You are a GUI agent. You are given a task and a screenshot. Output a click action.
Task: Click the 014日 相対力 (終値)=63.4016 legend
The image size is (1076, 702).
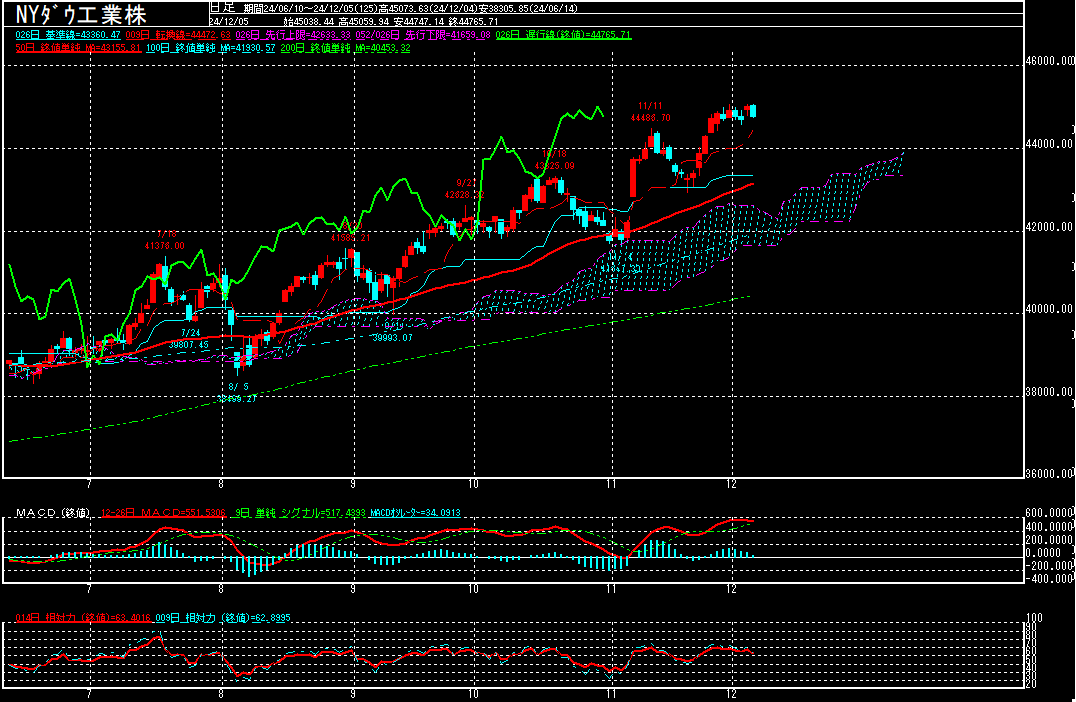83,618
